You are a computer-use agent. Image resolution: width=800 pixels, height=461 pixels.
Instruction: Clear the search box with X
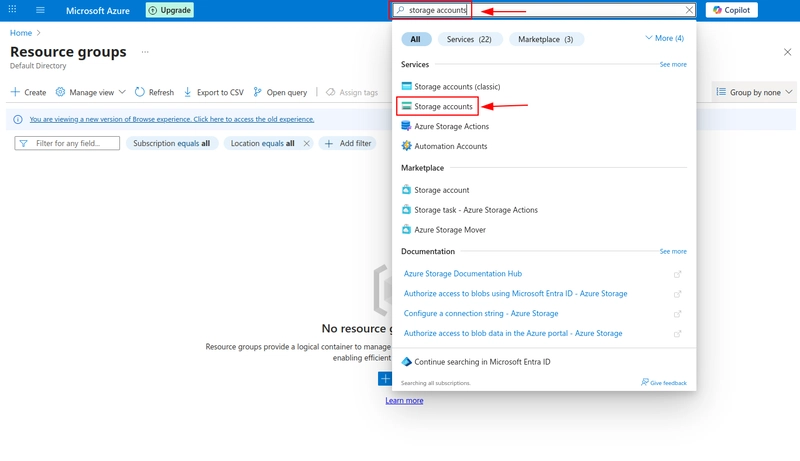(689, 10)
